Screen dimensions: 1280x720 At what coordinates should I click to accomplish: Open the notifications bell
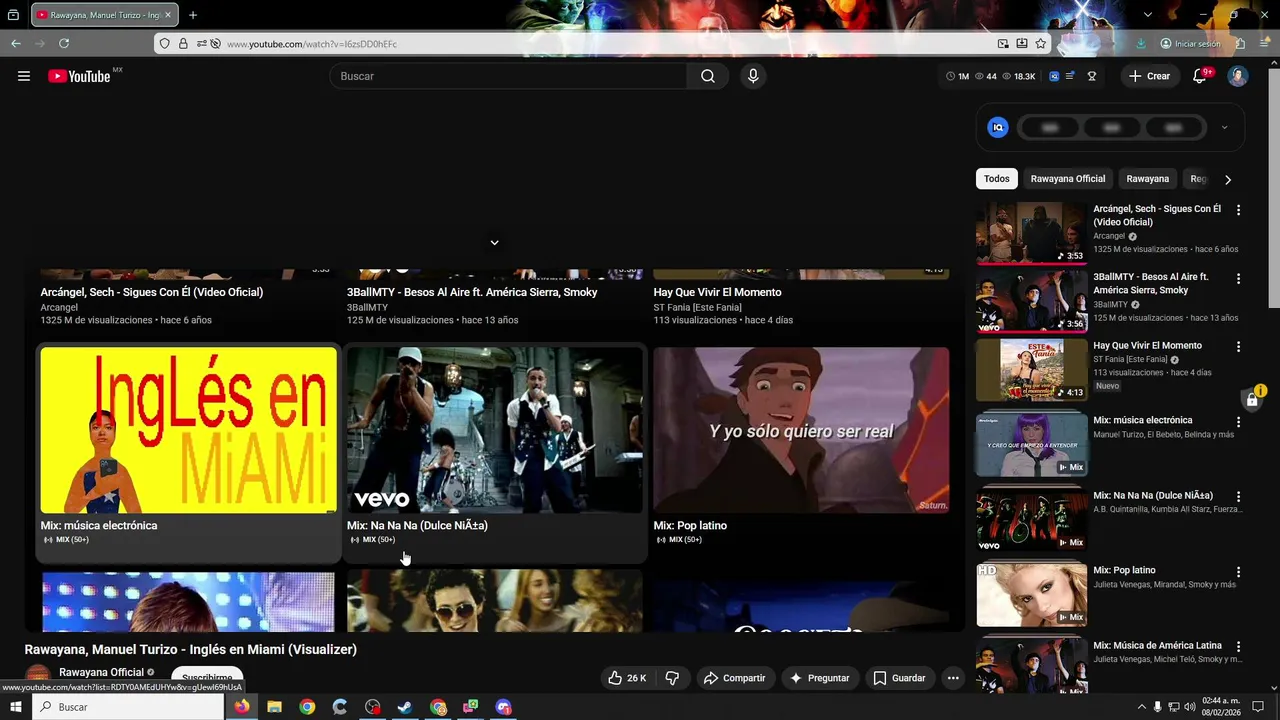pyautogui.click(x=1200, y=76)
